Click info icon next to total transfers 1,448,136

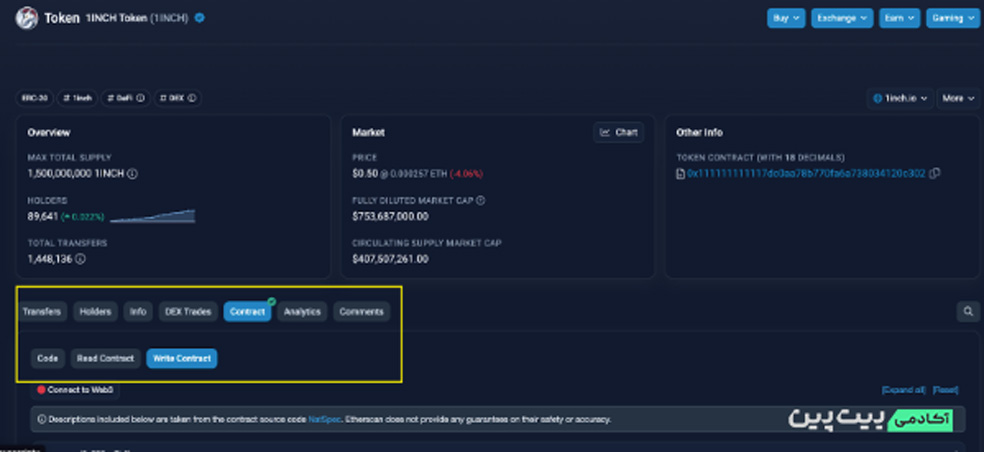81,258
